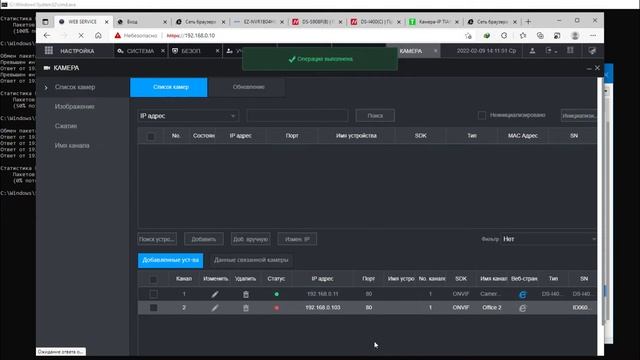Delete channel 1 with trash icon

[x=246, y=294]
